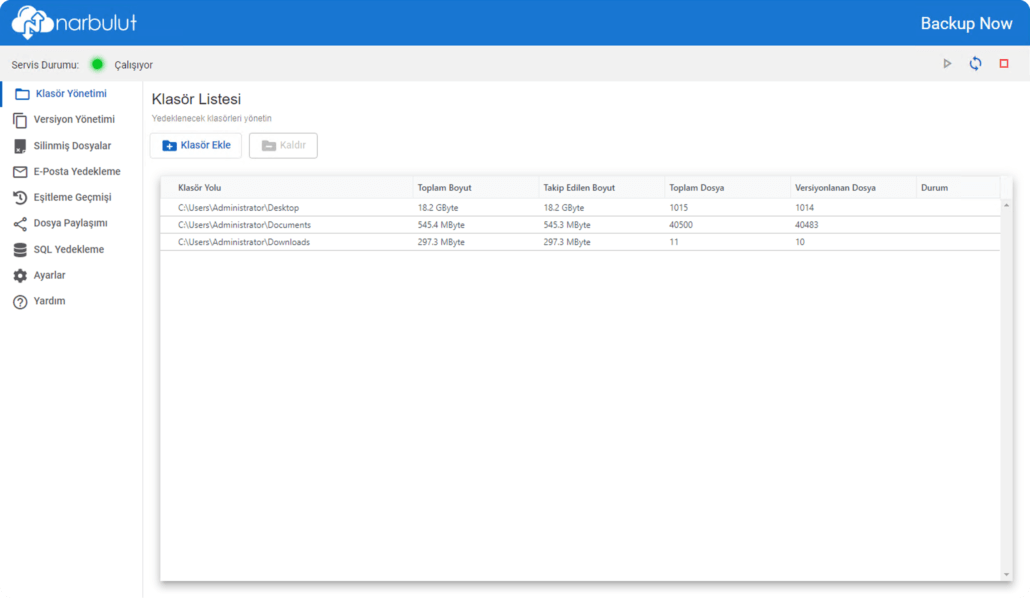
Task: Click scrollbar down arrow in folder list
Action: [x=1006, y=574]
